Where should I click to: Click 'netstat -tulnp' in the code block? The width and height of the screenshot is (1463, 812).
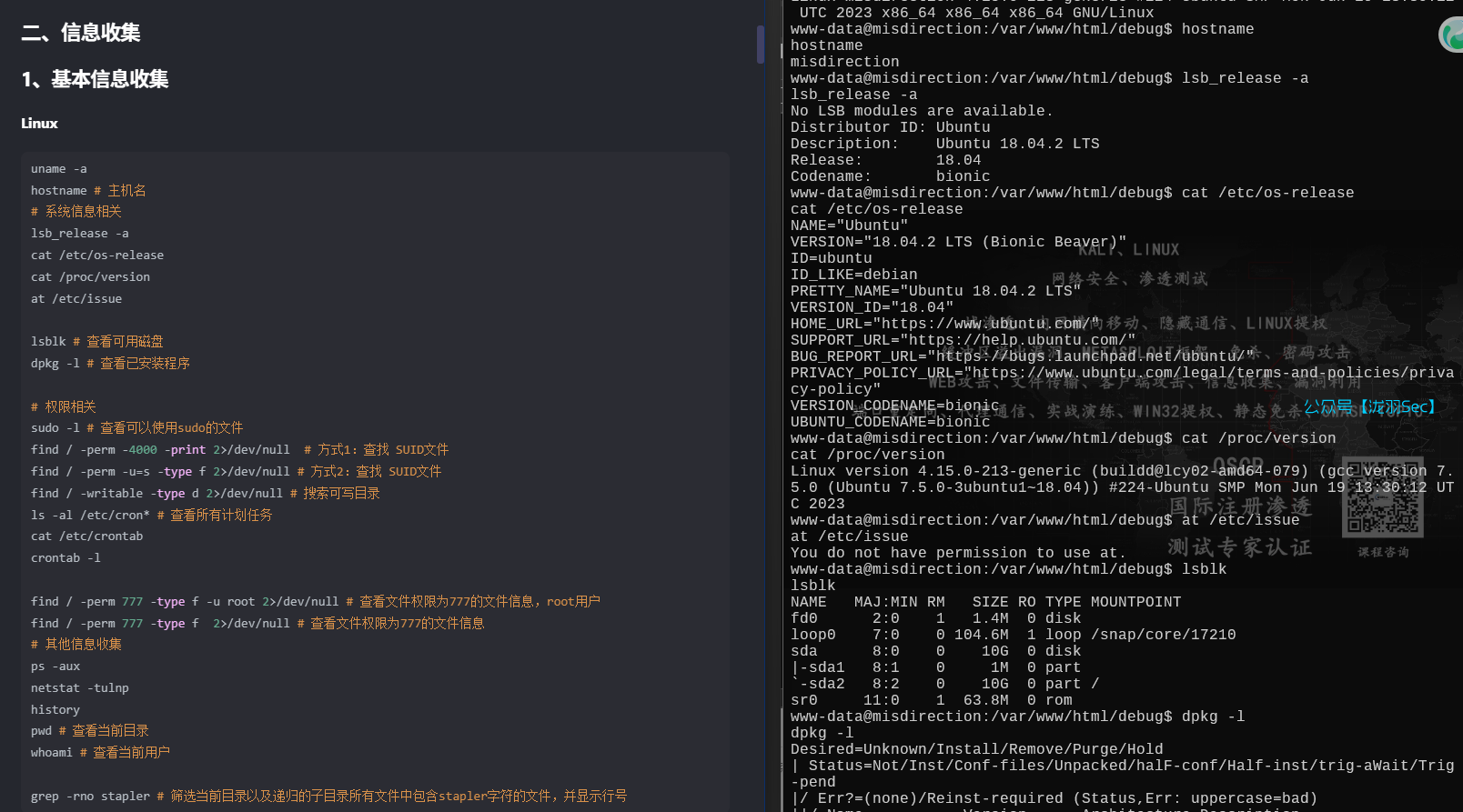[80, 688]
